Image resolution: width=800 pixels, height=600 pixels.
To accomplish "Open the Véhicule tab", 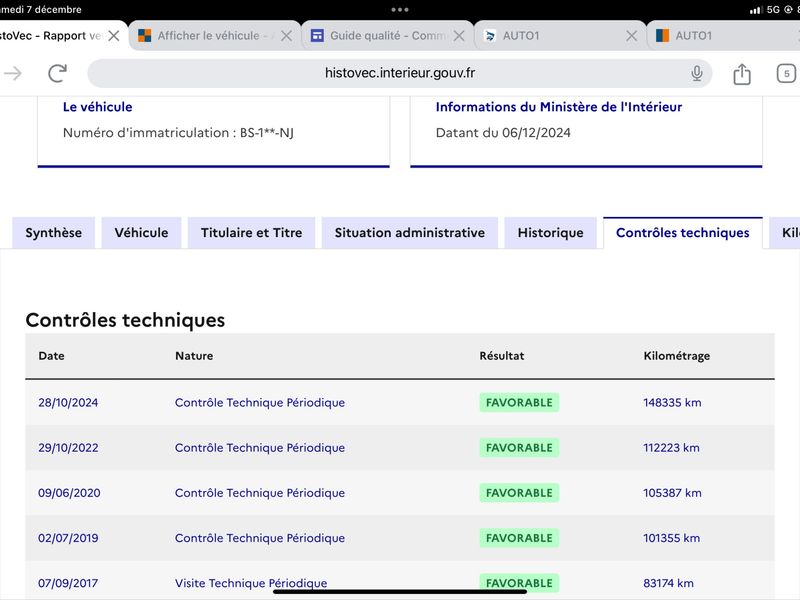I will 141,233.
